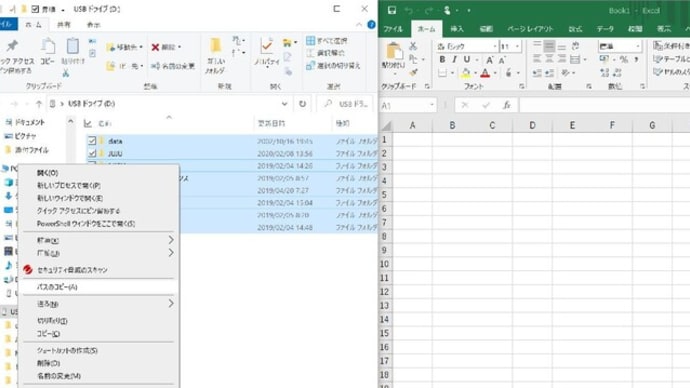Viewport: 690px width, 388px height.
Task: Click the New Folder icon in Explorer
Action: [x=215, y=46]
